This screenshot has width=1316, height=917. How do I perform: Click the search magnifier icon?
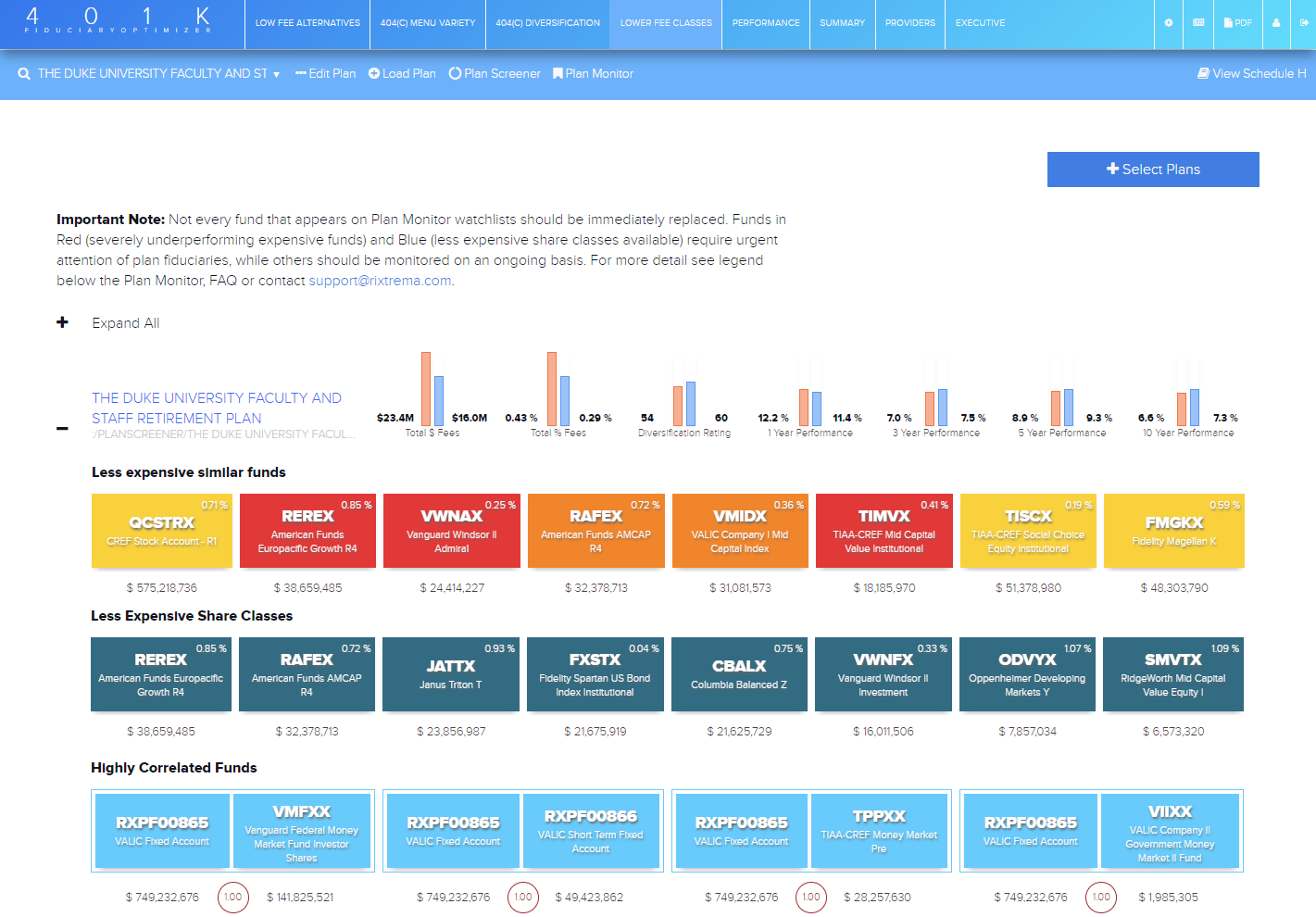[24, 74]
